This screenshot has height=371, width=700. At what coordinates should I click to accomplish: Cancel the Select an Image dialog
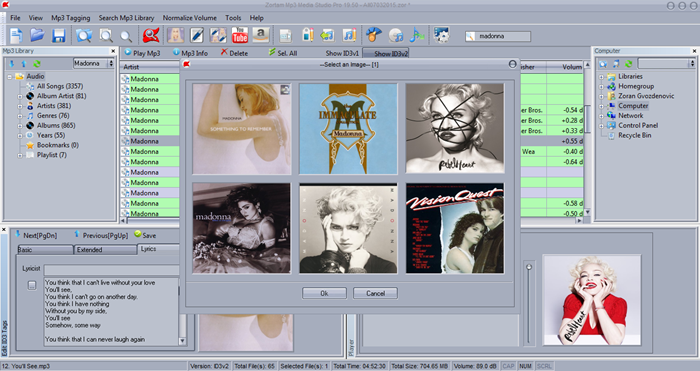pyautogui.click(x=375, y=293)
